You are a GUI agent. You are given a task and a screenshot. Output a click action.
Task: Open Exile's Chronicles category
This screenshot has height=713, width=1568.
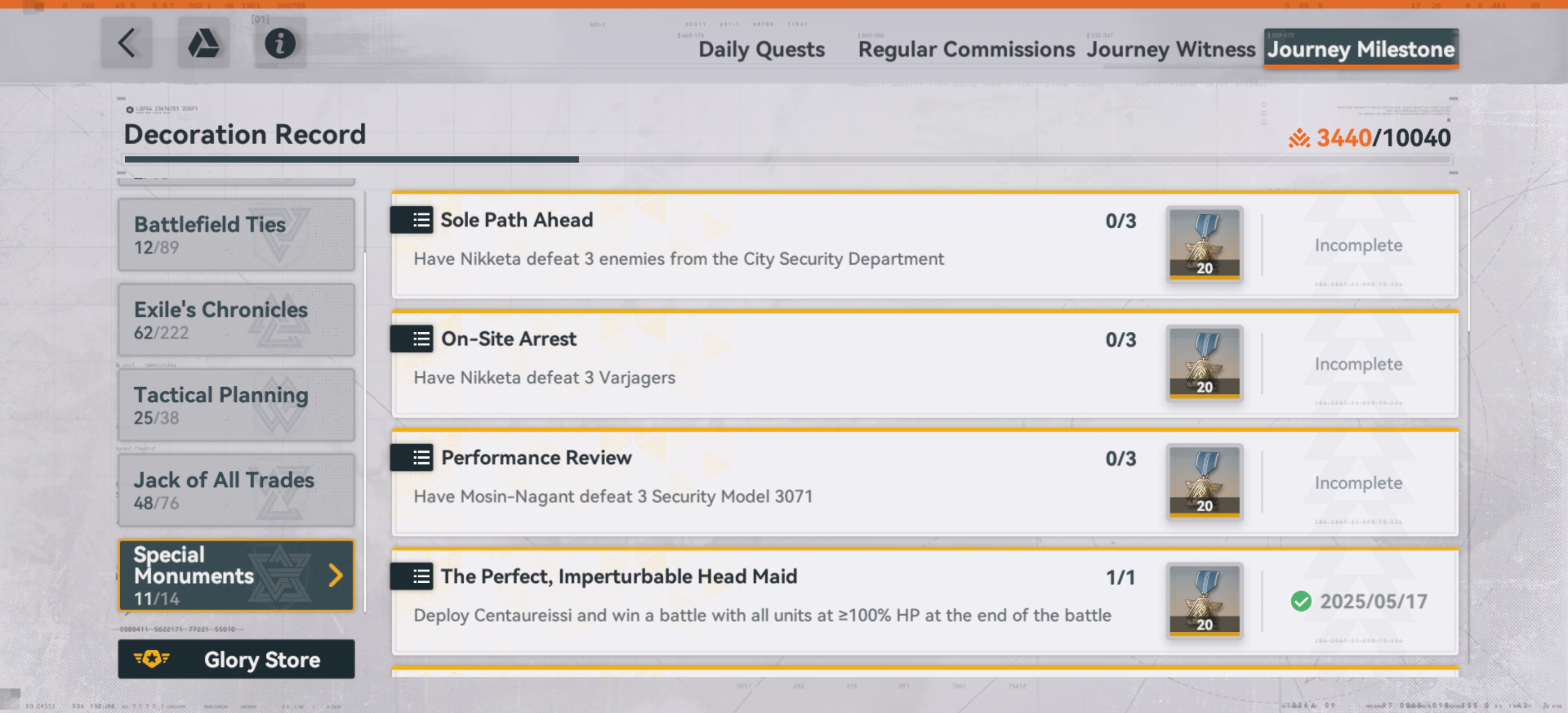(236, 320)
